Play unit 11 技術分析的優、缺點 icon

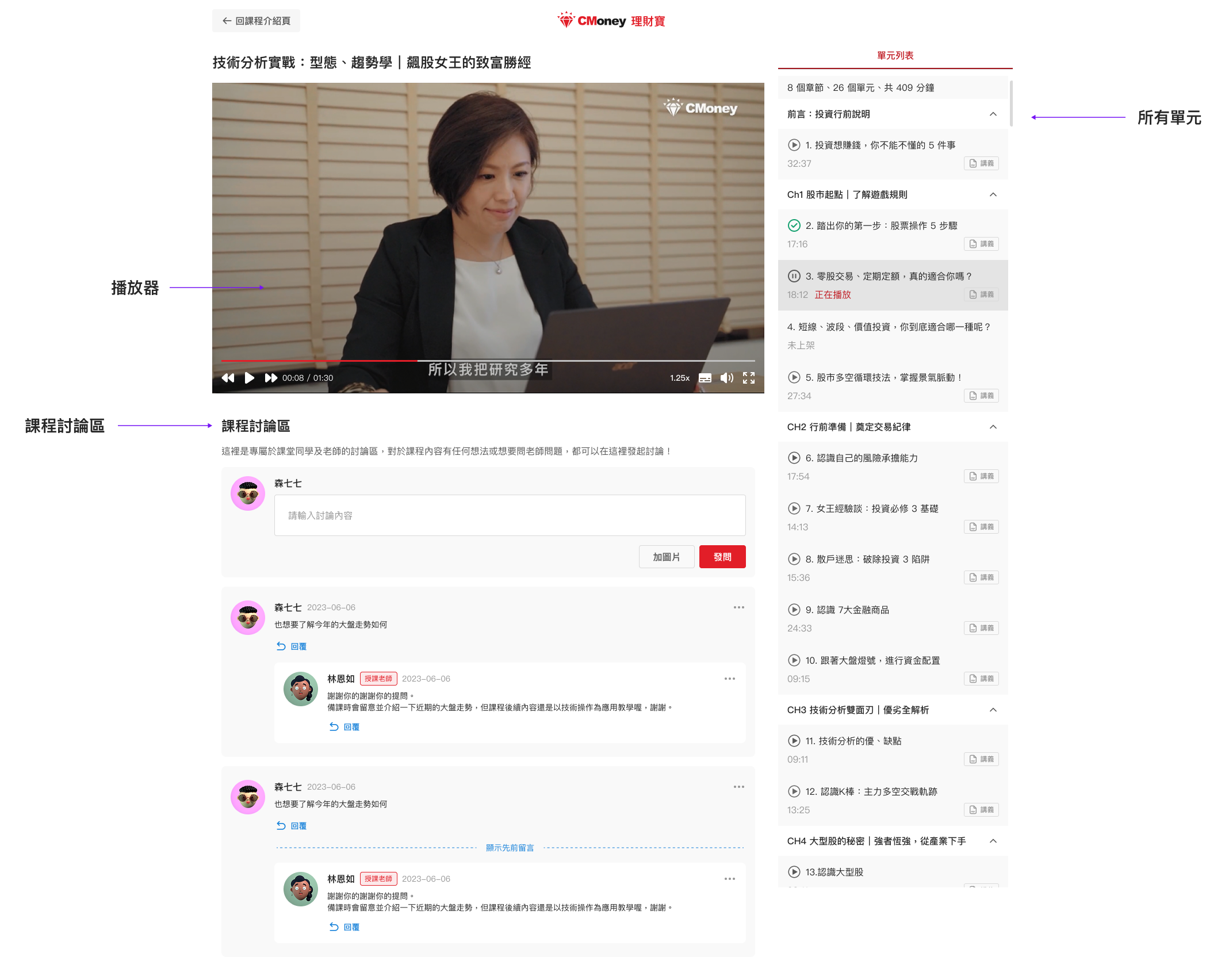(794, 741)
